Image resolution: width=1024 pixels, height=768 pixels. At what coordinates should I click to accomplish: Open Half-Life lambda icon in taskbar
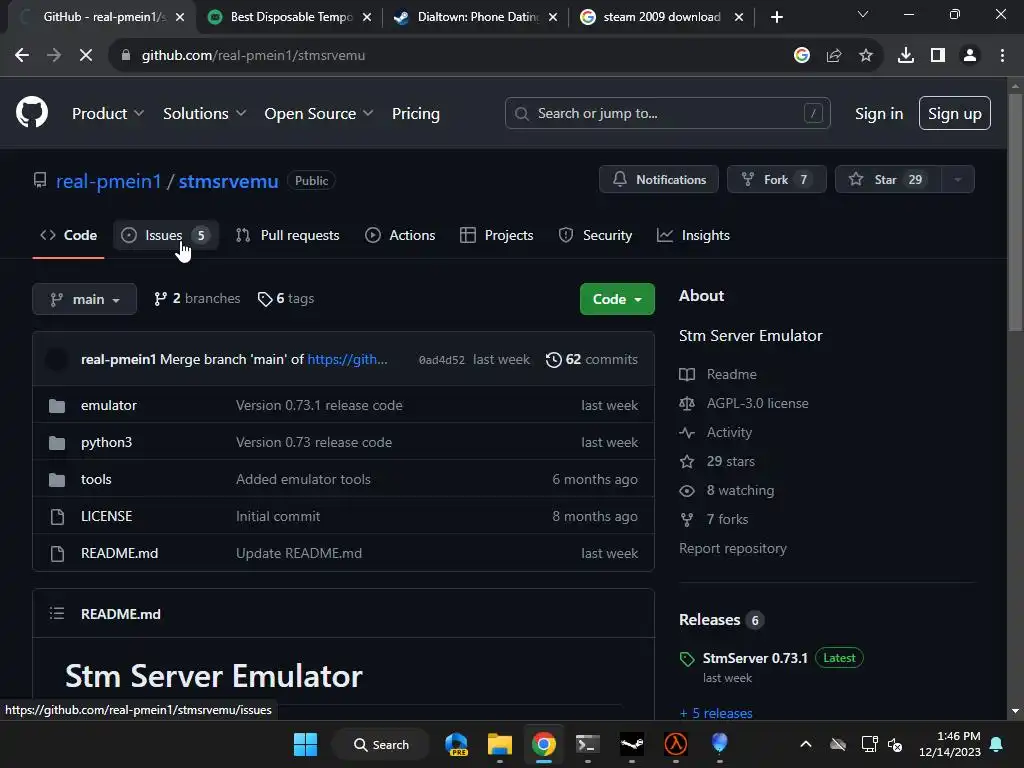[x=675, y=744]
